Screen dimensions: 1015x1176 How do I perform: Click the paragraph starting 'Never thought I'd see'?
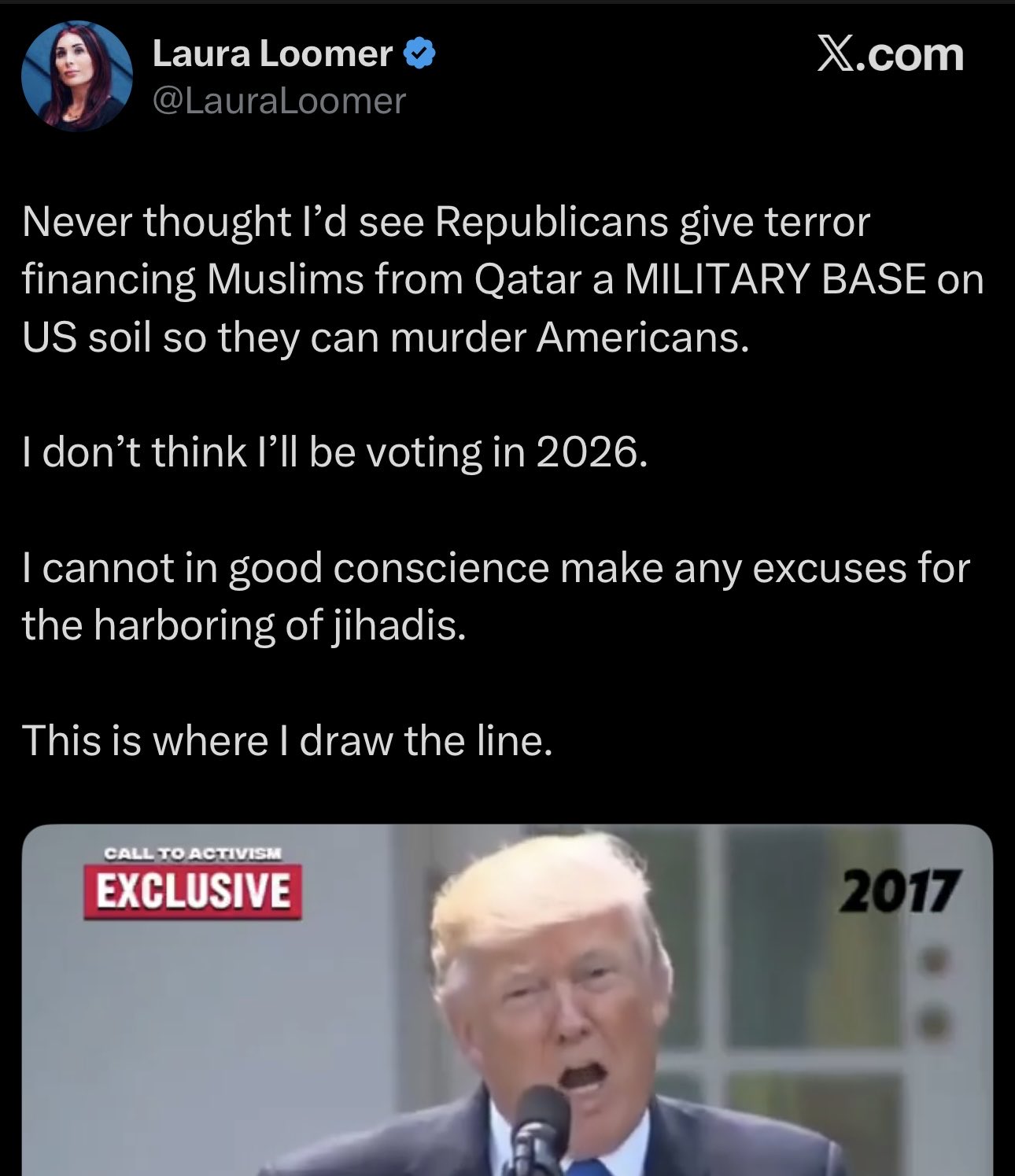503,279
